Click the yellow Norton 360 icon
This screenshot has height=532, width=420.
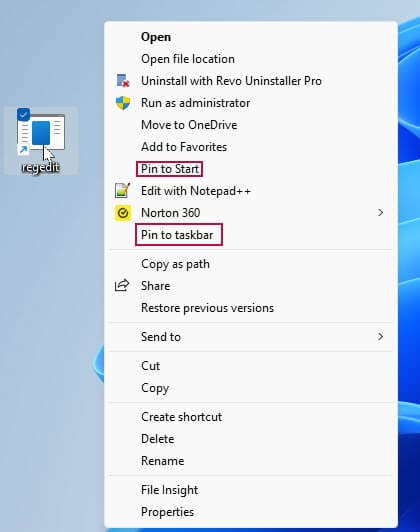pyautogui.click(x=122, y=213)
